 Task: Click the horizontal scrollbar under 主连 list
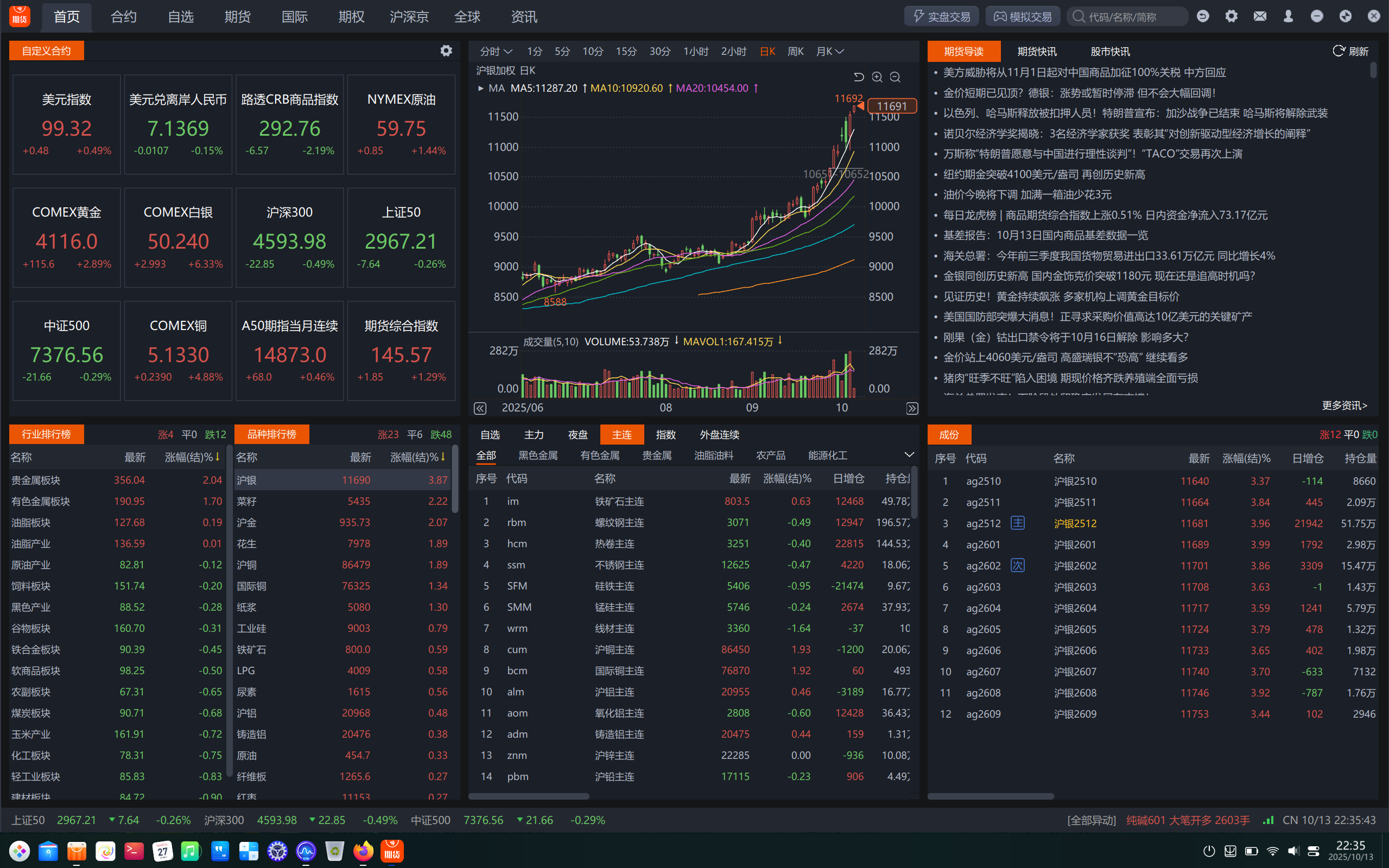click(529, 796)
